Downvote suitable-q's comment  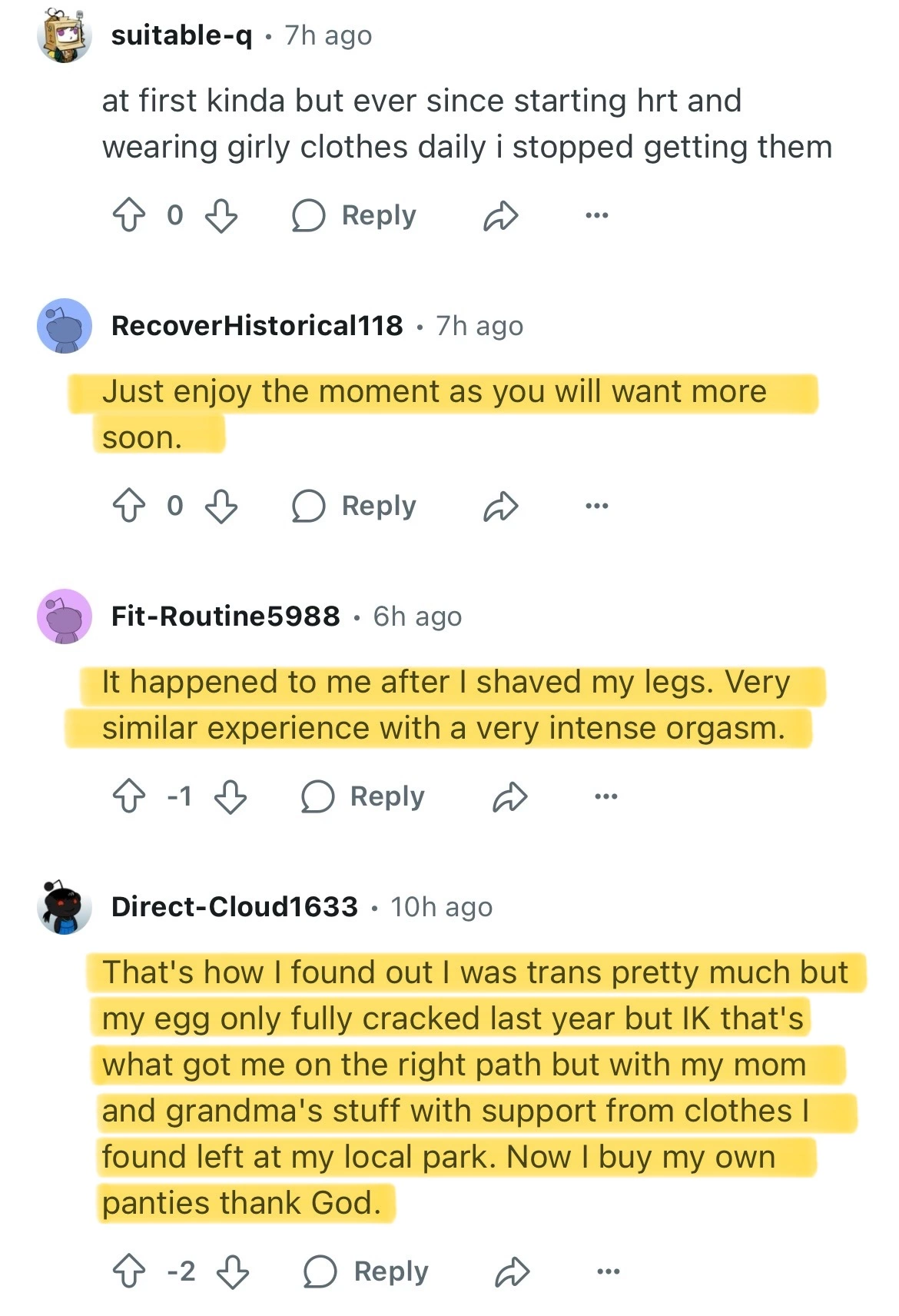click(221, 215)
